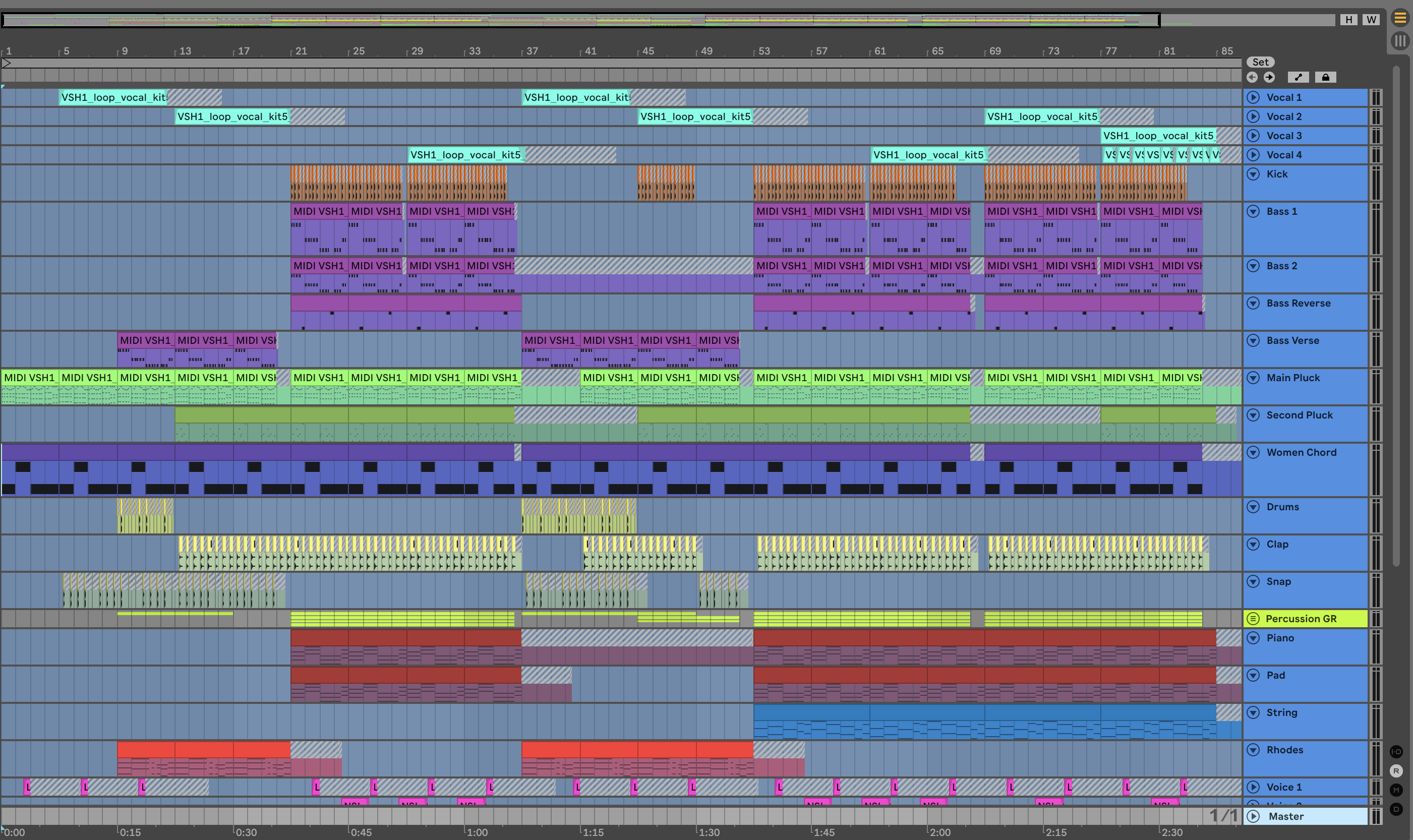Toggle the I-O section visibility button

[x=1396, y=752]
